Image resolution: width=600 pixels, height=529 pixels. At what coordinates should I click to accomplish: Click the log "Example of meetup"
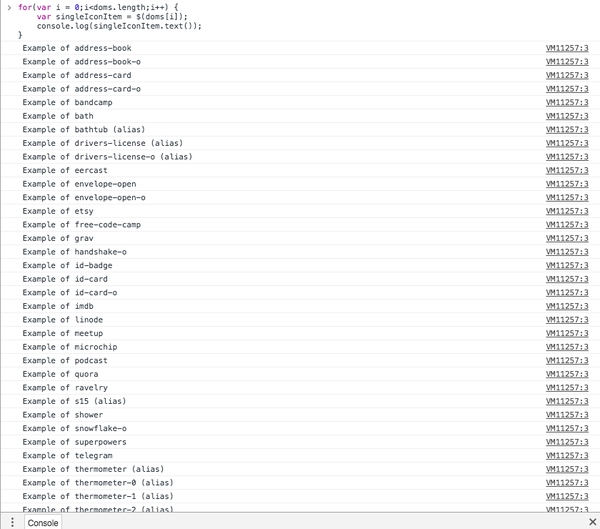coord(62,333)
